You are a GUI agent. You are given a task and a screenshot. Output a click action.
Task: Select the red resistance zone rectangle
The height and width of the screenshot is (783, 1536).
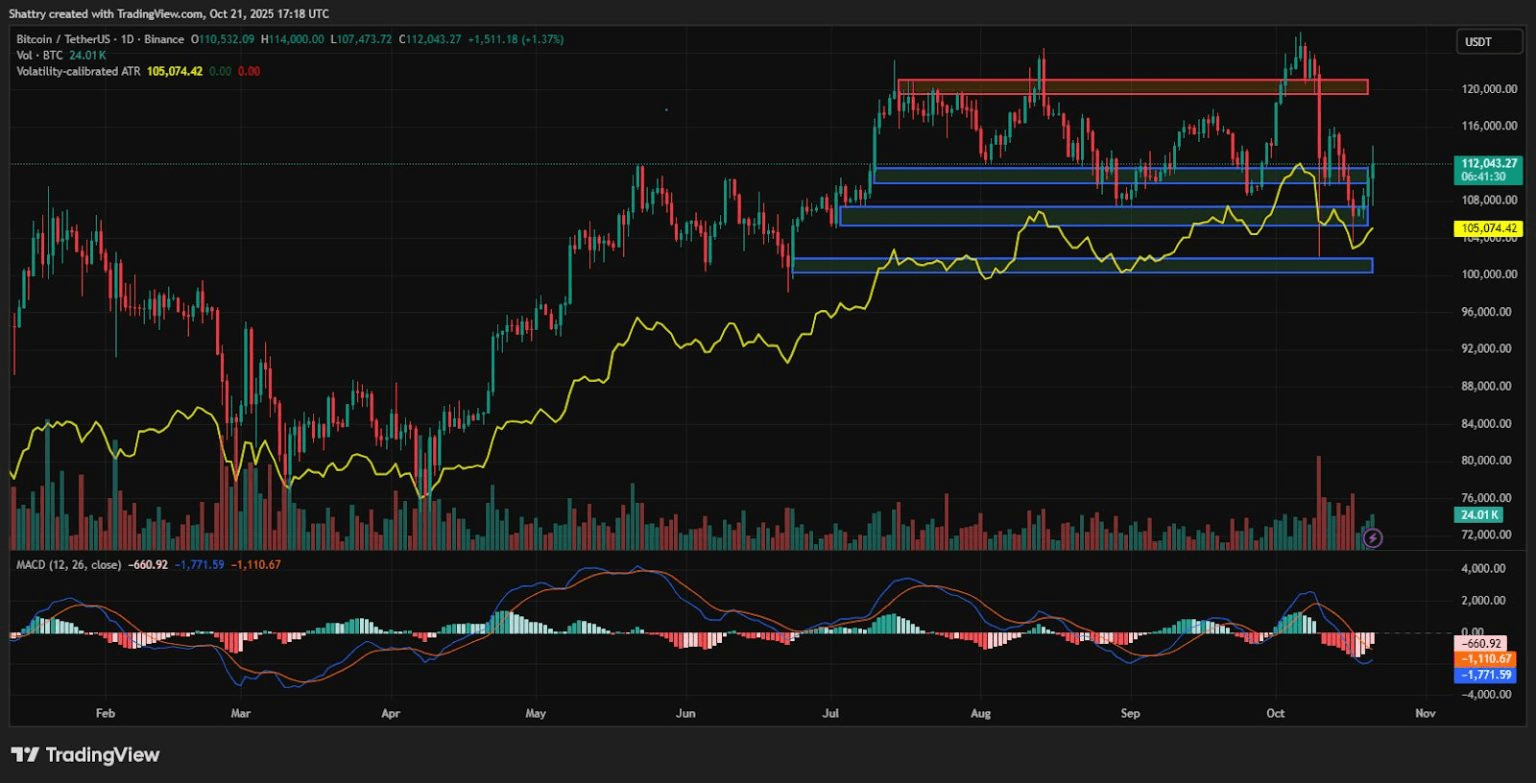tap(1132, 87)
